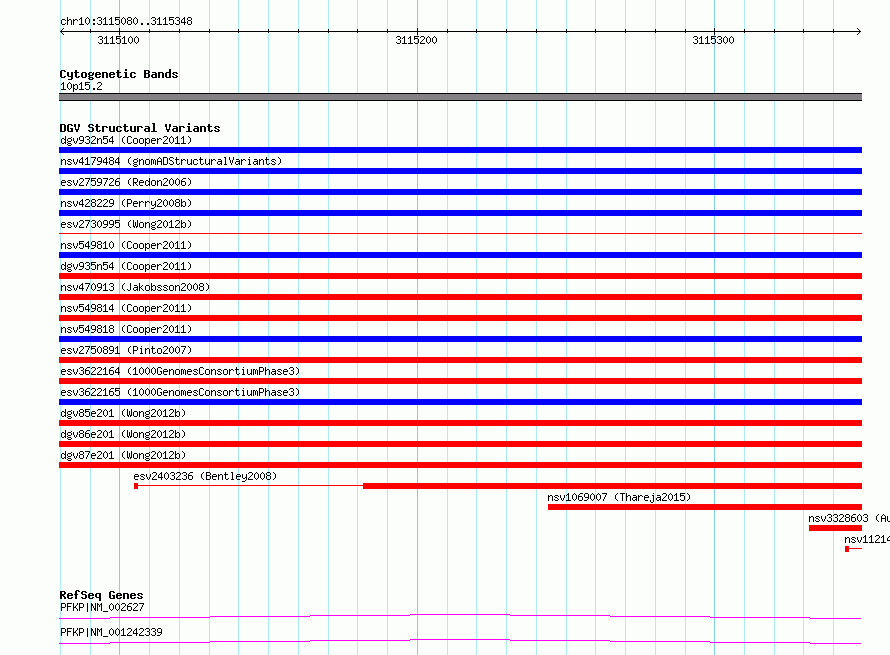Click dgv935n54 (Cooper2011) label
The image size is (890, 655).
point(126,266)
